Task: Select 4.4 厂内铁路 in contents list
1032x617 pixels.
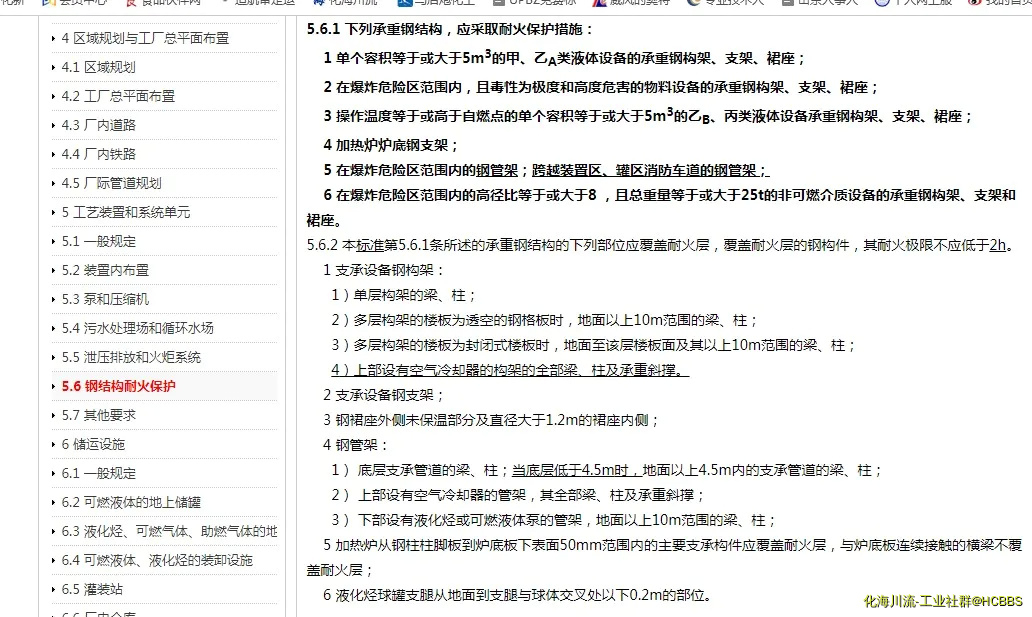Action: pos(98,154)
